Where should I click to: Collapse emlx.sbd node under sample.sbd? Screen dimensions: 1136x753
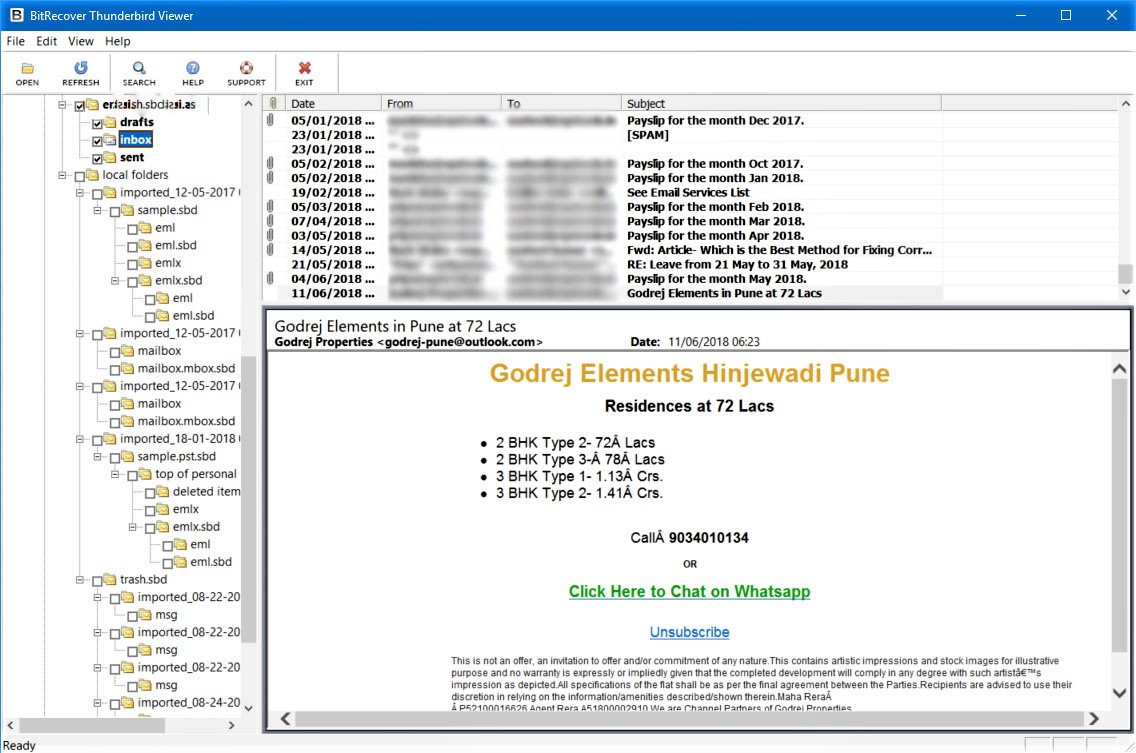pos(114,280)
